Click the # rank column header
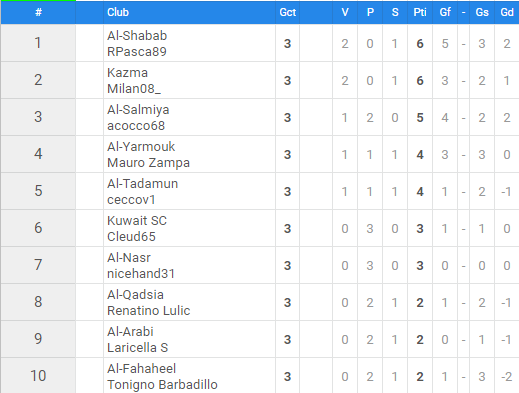The height and width of the screenshot is (393, 519). click(x=38, y=12)
